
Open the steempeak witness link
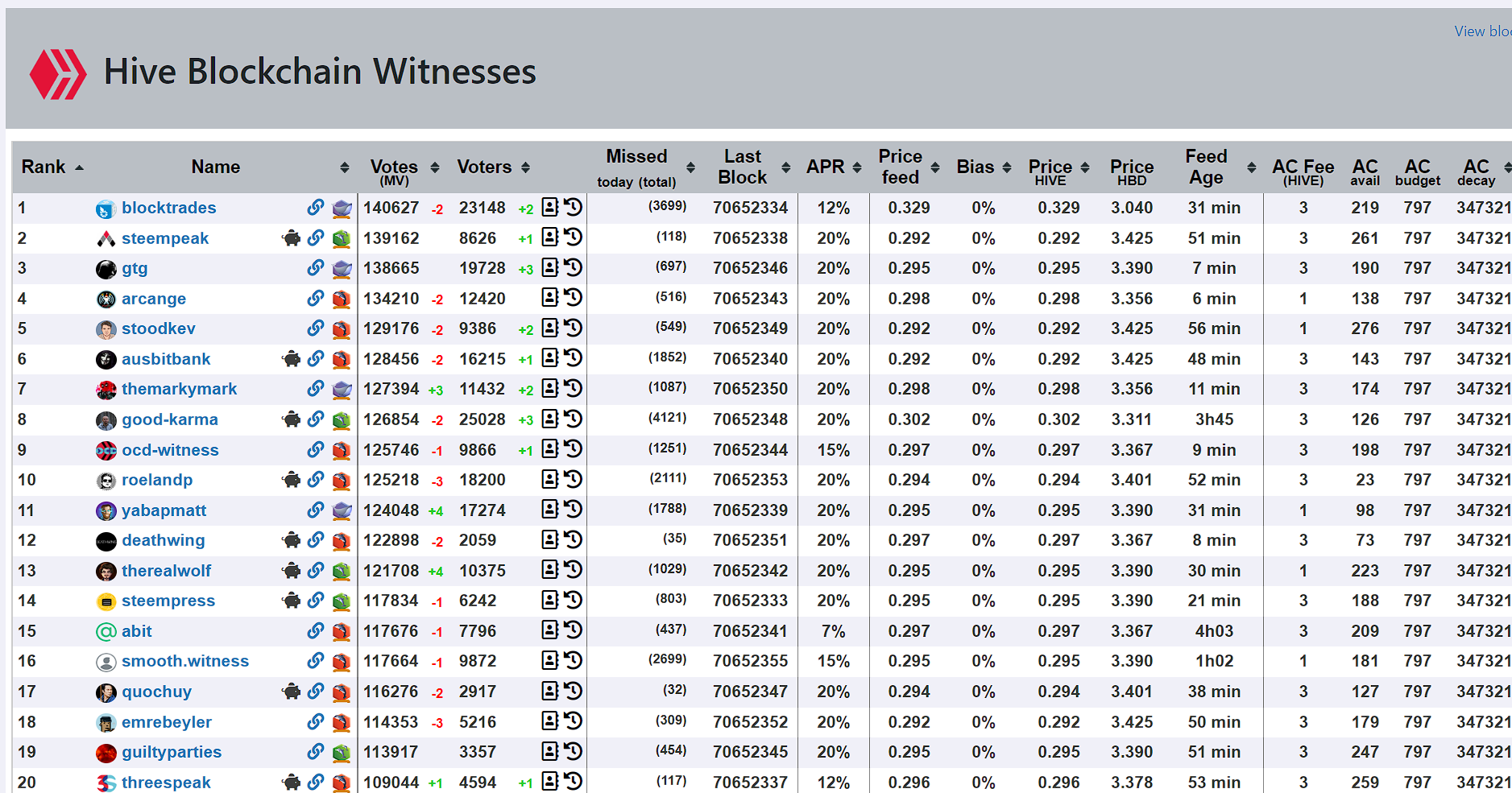165,238
